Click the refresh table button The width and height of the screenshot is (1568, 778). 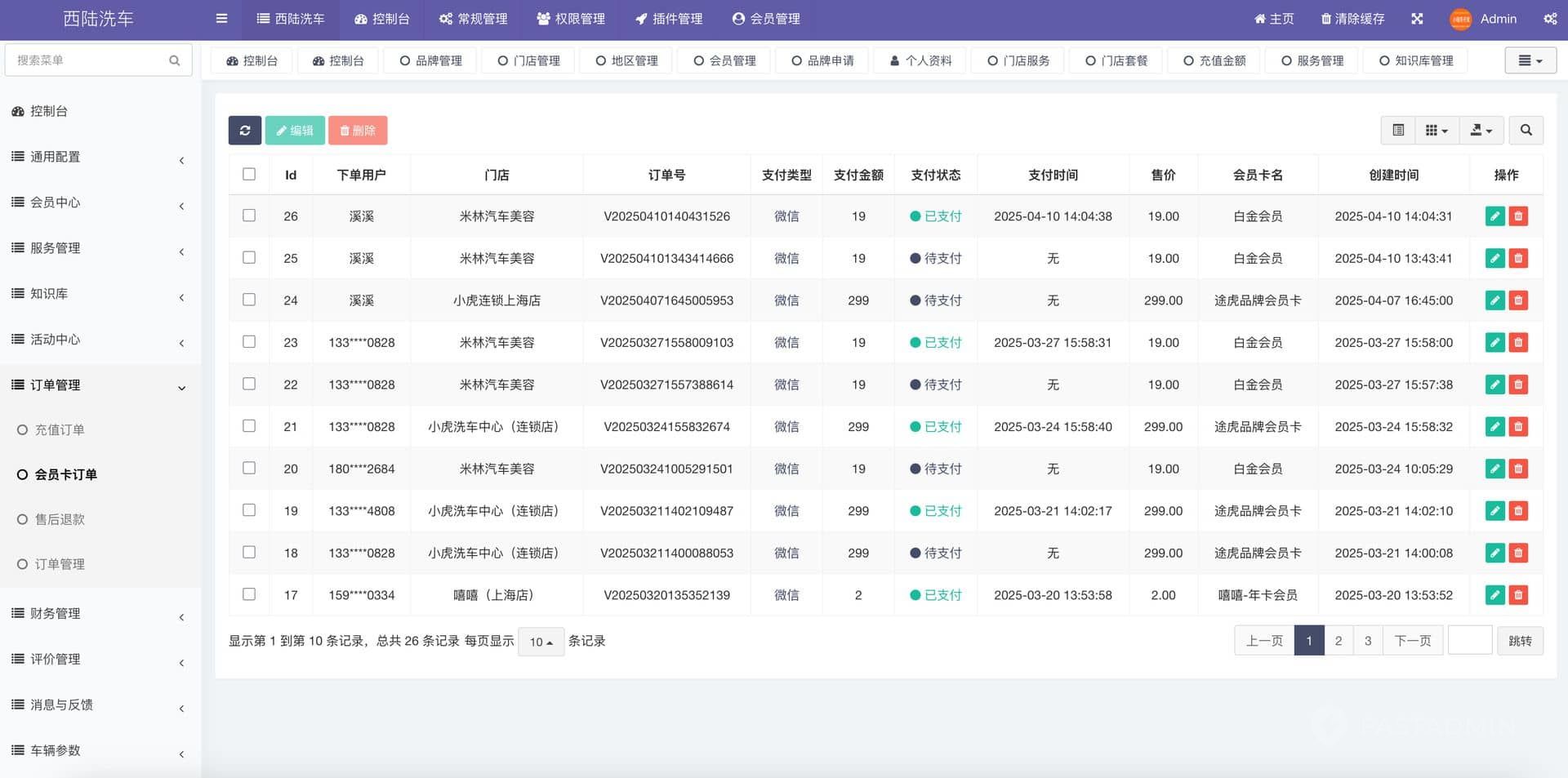pyautogui.click(x=245, y=131)
